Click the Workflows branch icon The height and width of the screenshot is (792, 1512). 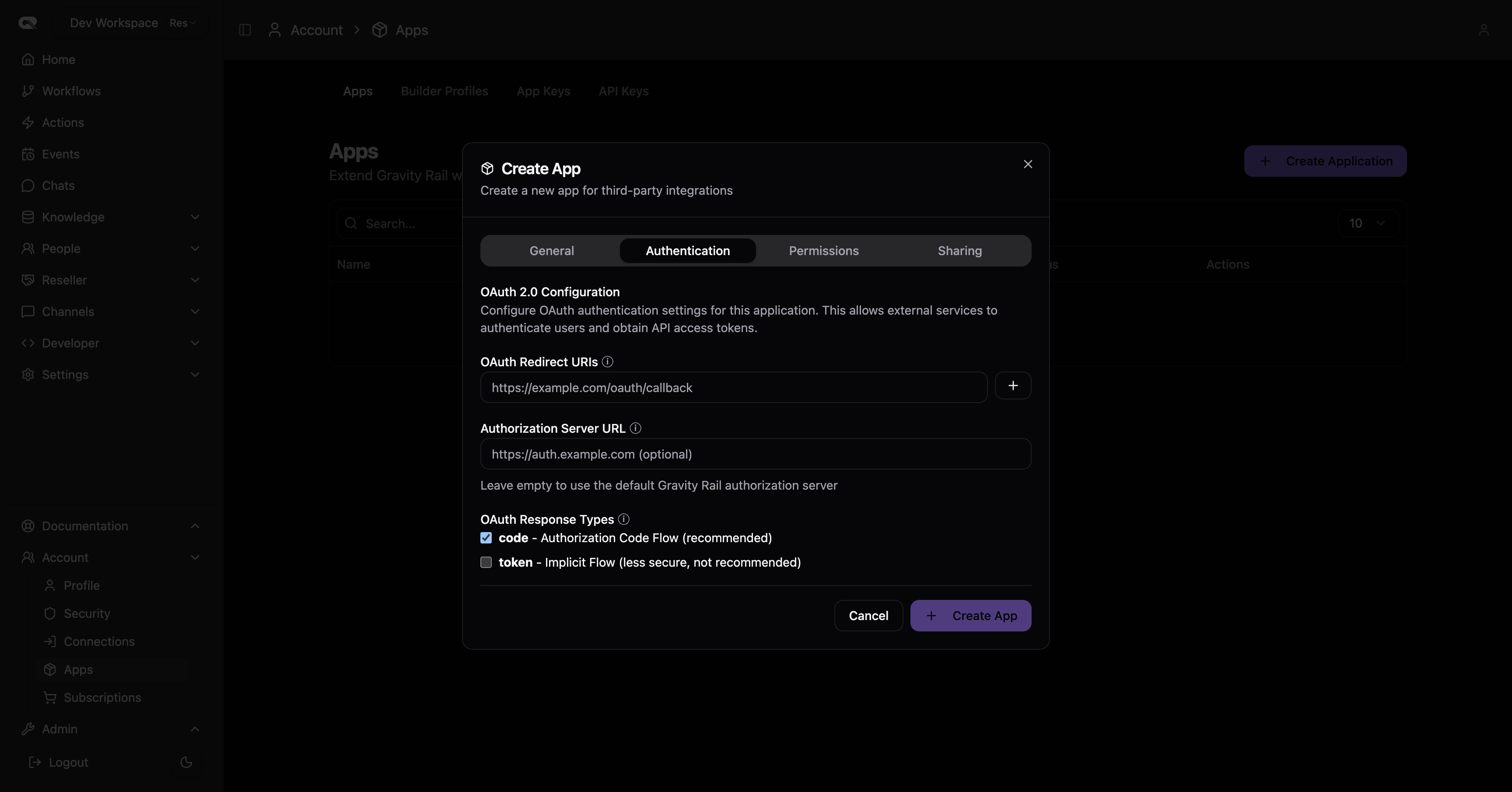click(x=28, y=91)
